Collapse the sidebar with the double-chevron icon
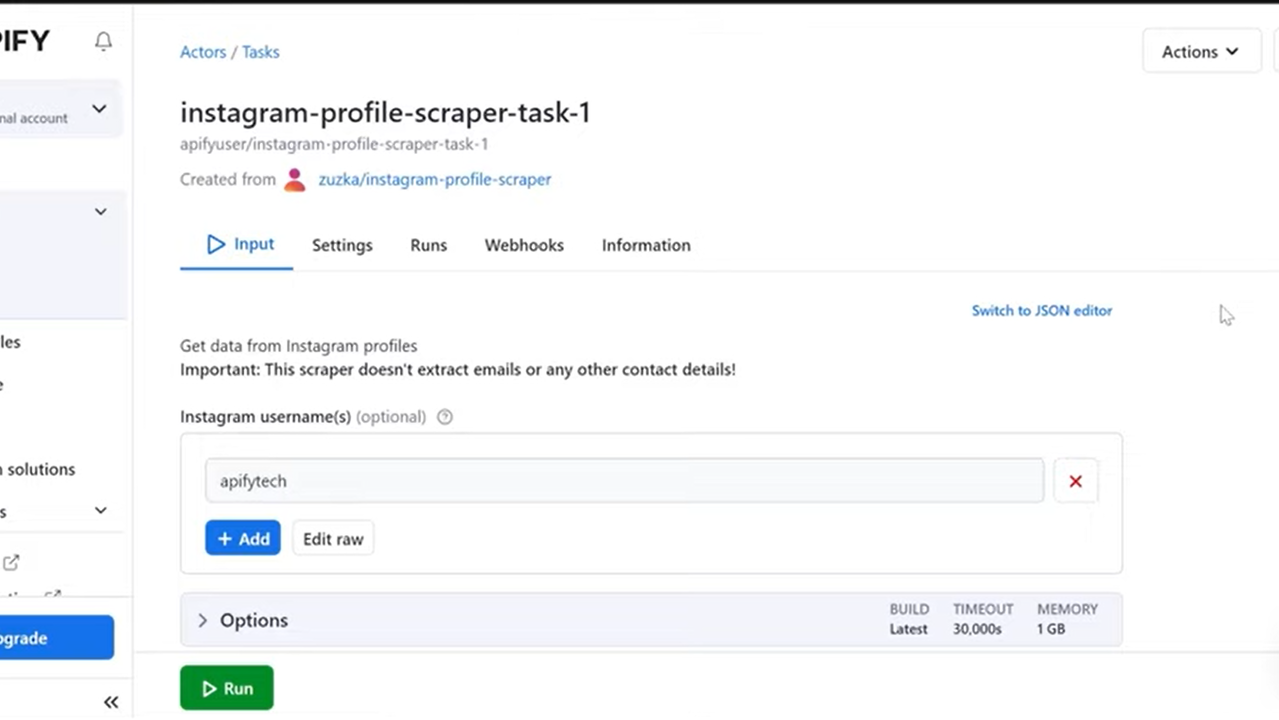 (x=110, y=701)
